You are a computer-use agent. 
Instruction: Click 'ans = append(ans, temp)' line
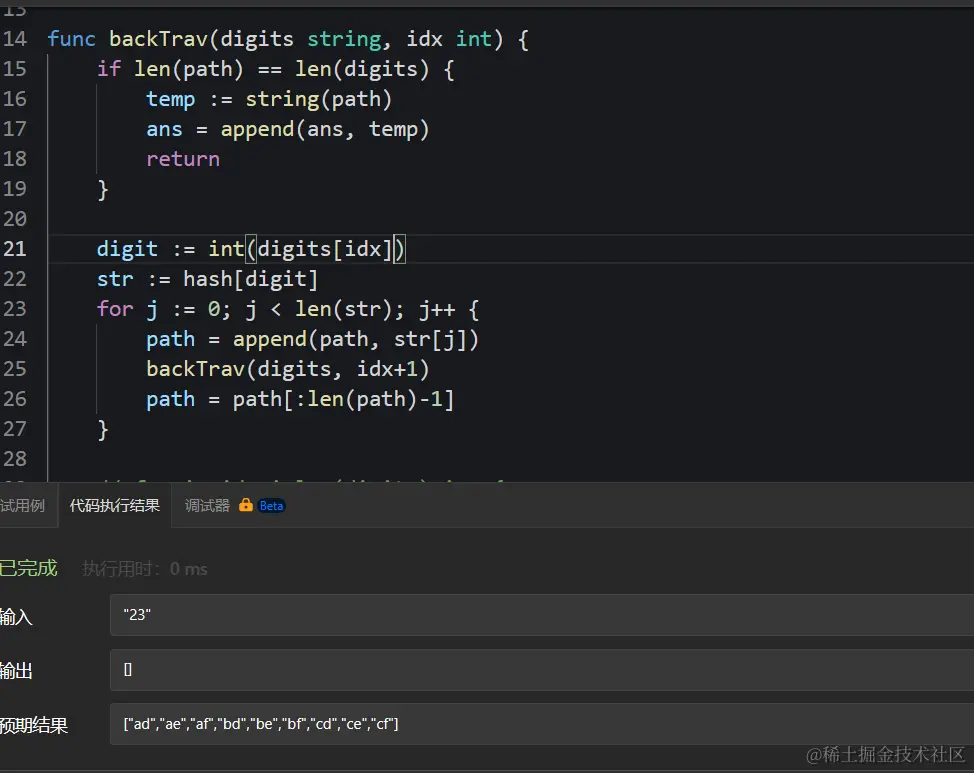tap(288, 129)
